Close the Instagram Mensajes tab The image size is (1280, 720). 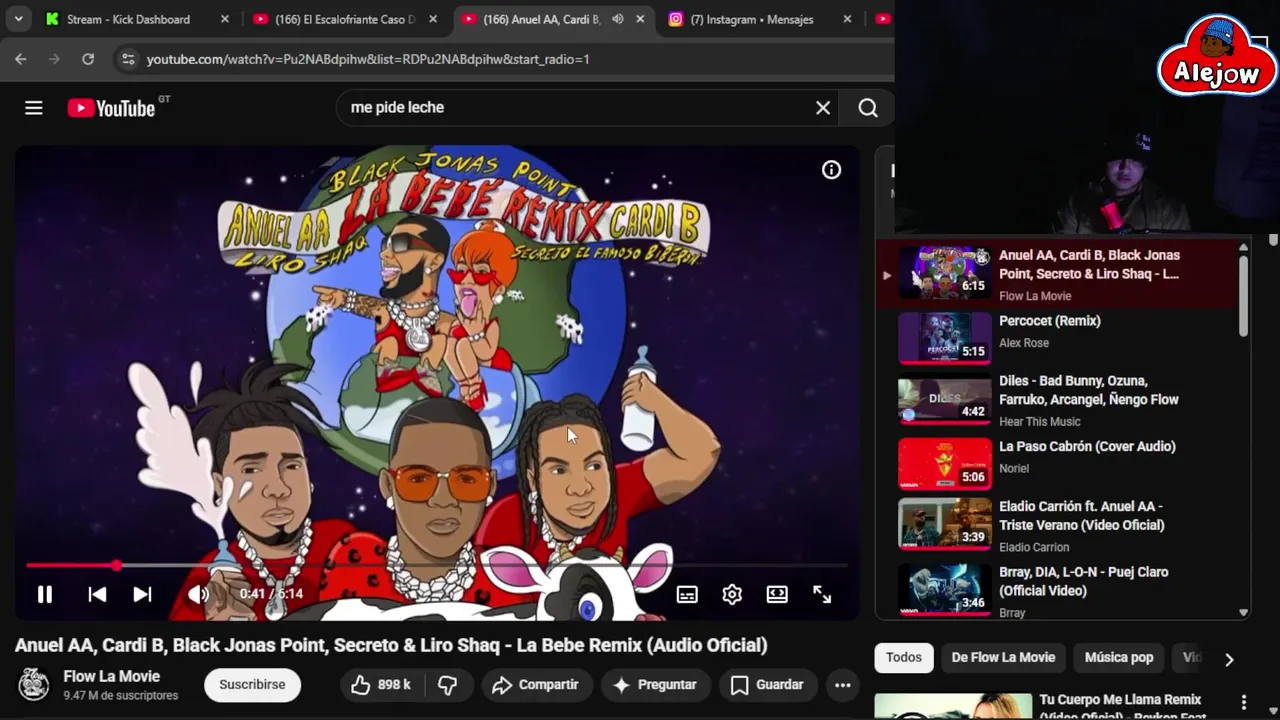click(847, 19)
